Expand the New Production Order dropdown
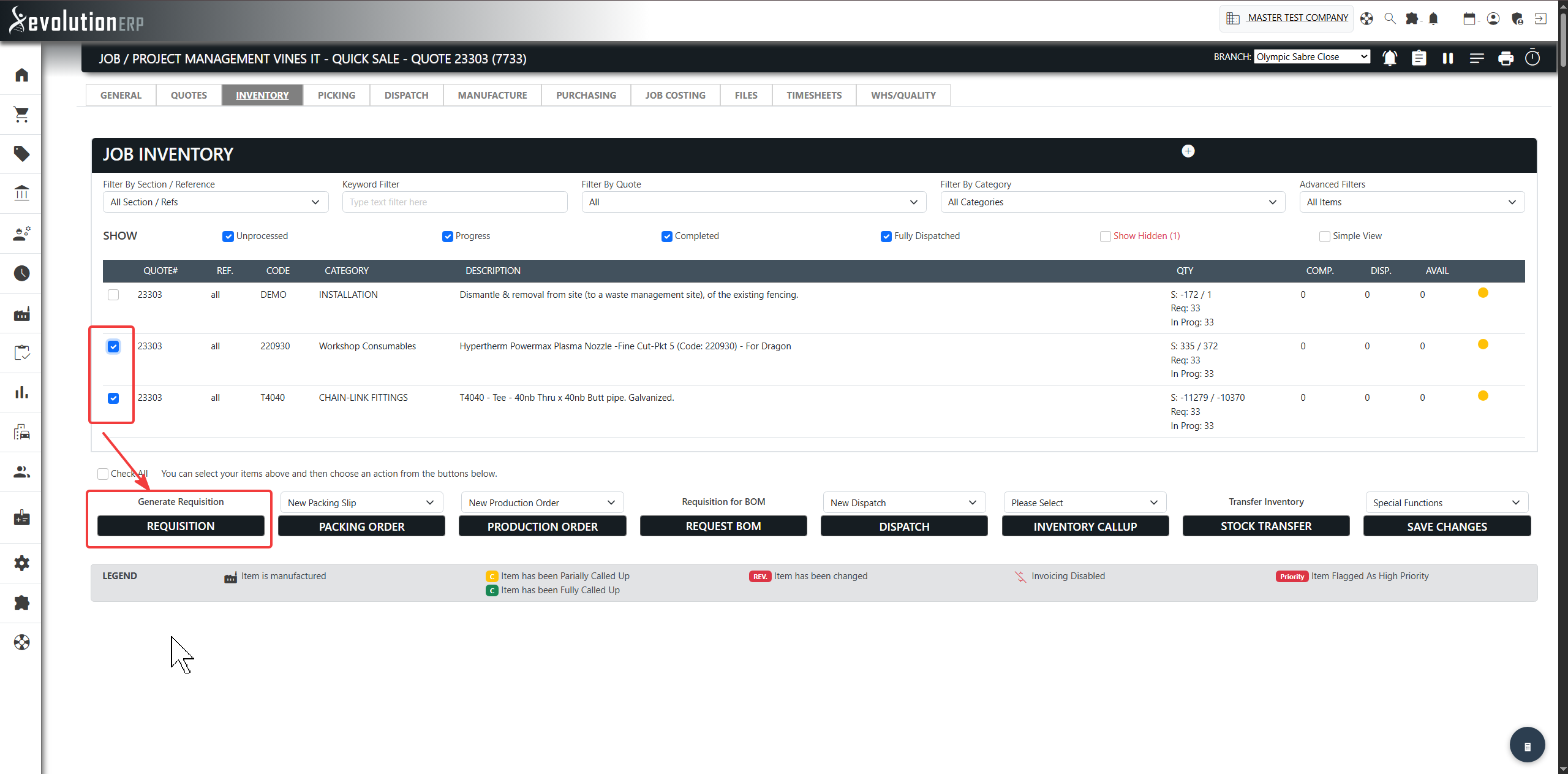The height and width of the screenshot is (774, 1568). coord(542,503)
